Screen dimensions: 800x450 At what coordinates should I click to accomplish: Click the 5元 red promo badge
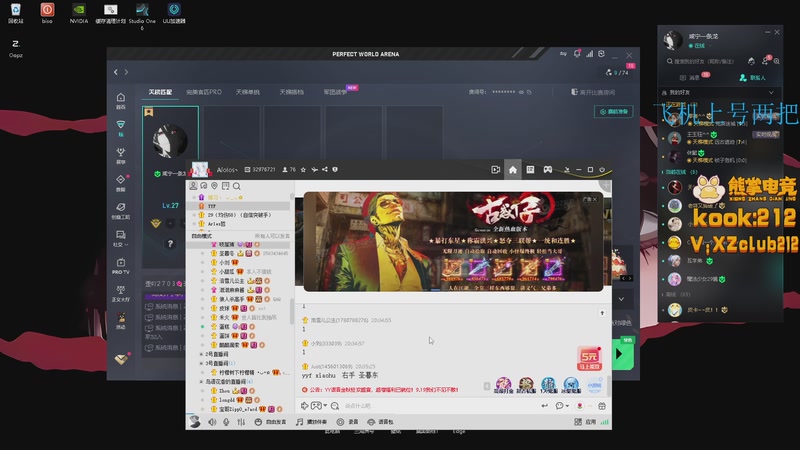(589, 358)
